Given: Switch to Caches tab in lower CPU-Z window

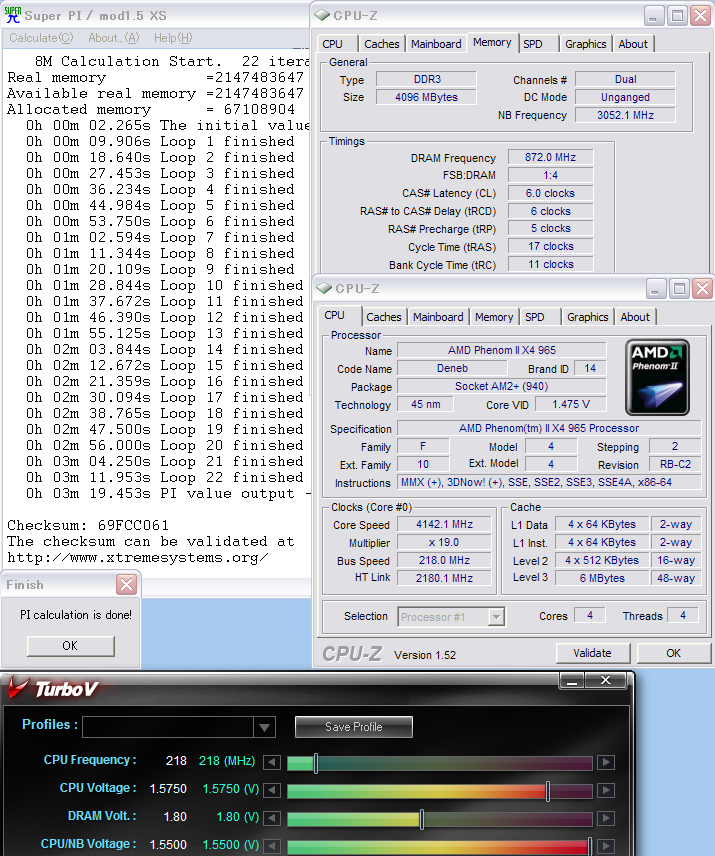Looking at the screenshot, I should click(384, 317).
